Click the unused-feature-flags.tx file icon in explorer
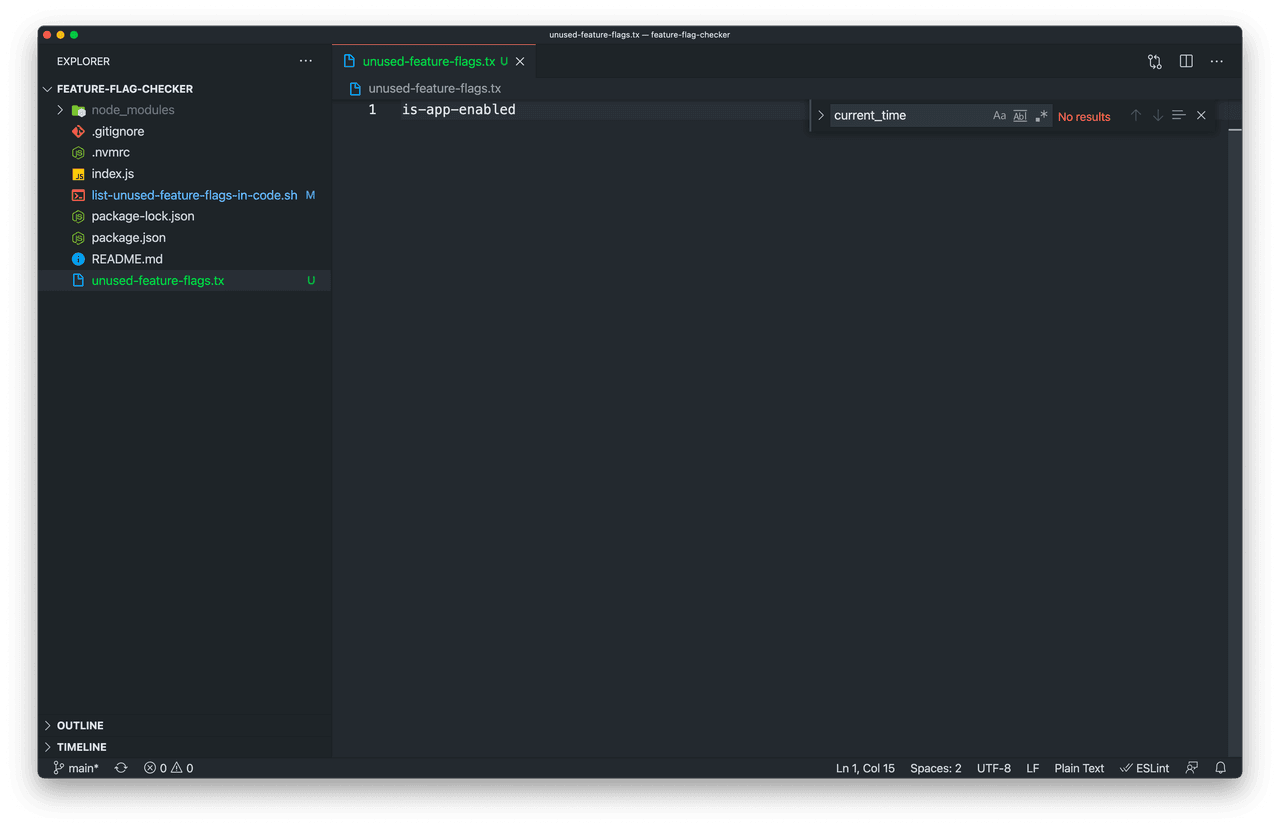Screen dimensions: 1280x828 click(x=78, y=281)
